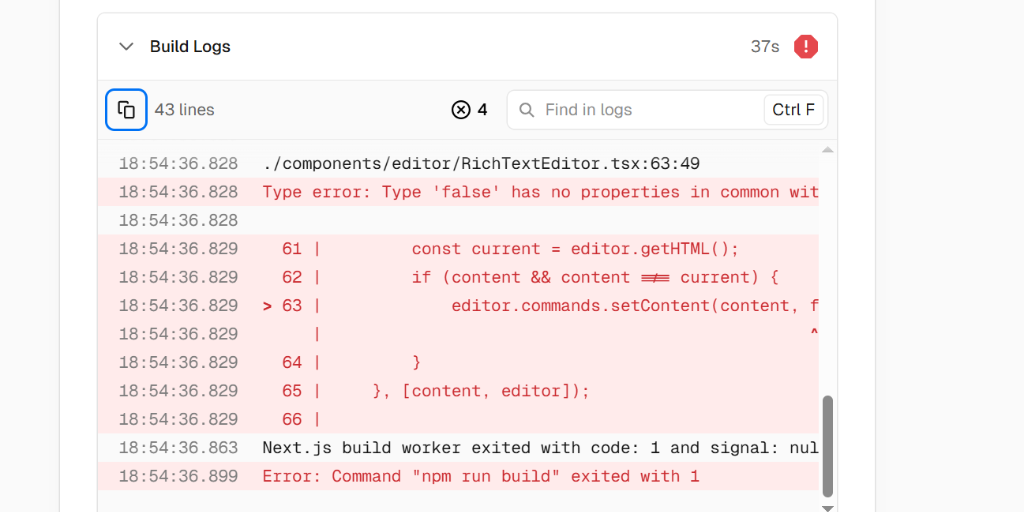Viewport: 1024px width, 512px height.
Task: Click the 18:54:36.863 timestamp
Action: 178,447
